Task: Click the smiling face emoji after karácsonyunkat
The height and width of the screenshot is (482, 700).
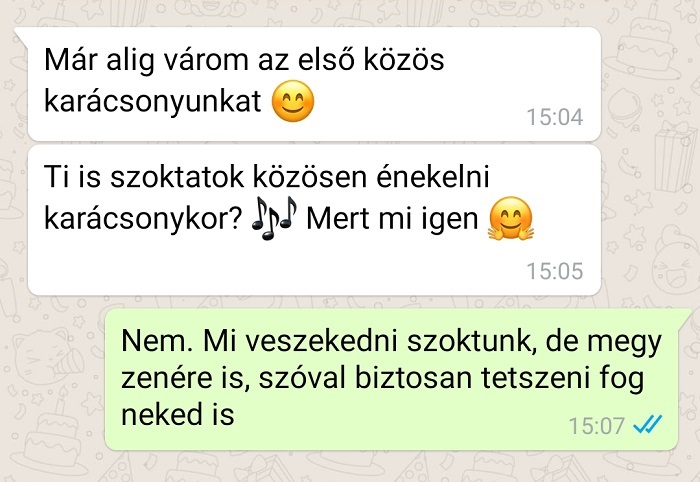Action: tap(293, 101)
